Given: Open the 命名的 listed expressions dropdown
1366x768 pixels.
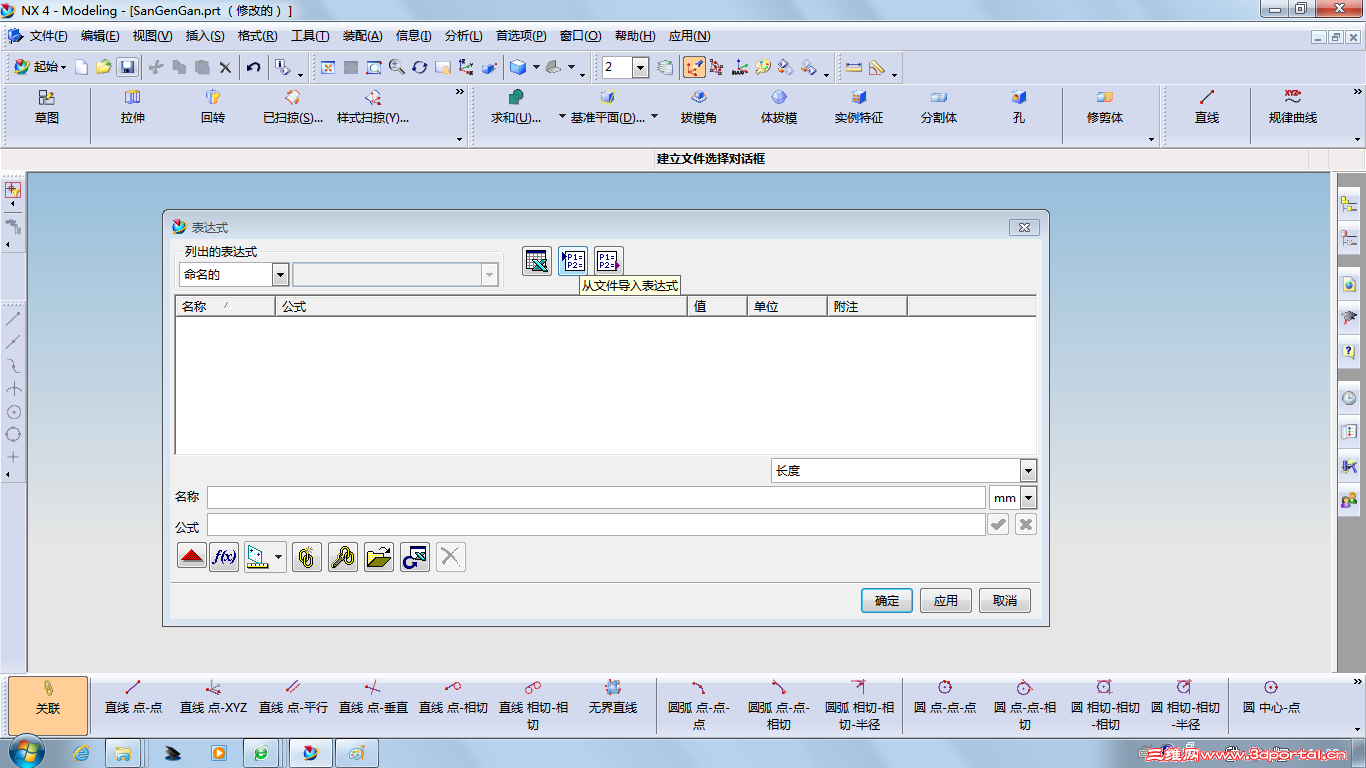Looking at the screenshot, I should [x=280, y=275].
